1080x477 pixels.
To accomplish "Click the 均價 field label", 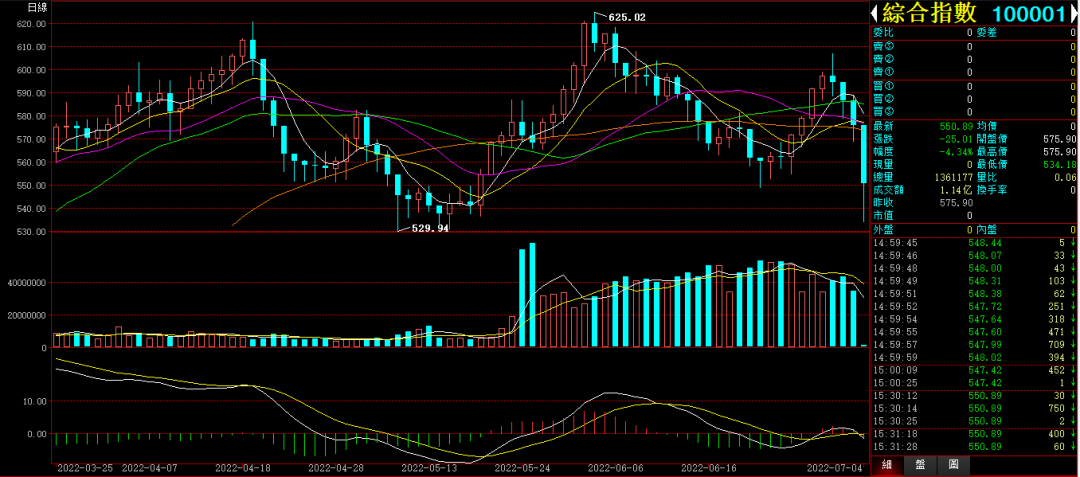I will pyautogui.click(x=987, y=126).
